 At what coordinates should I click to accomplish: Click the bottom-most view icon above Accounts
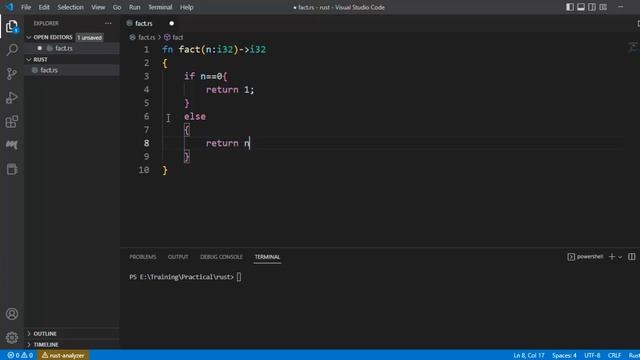(x=12, y=169)
